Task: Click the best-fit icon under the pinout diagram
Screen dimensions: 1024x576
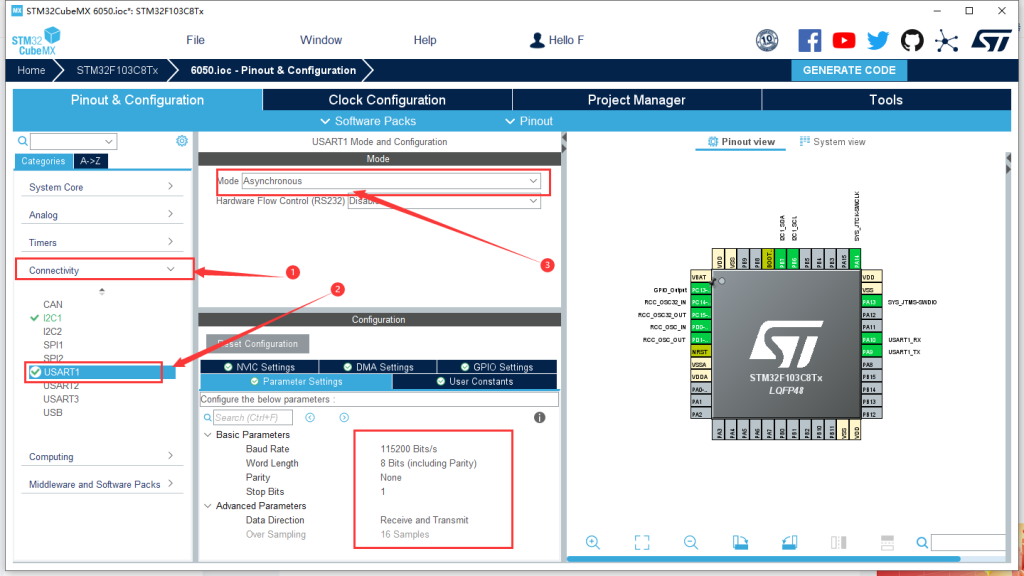Action: [x=641, y=542]
